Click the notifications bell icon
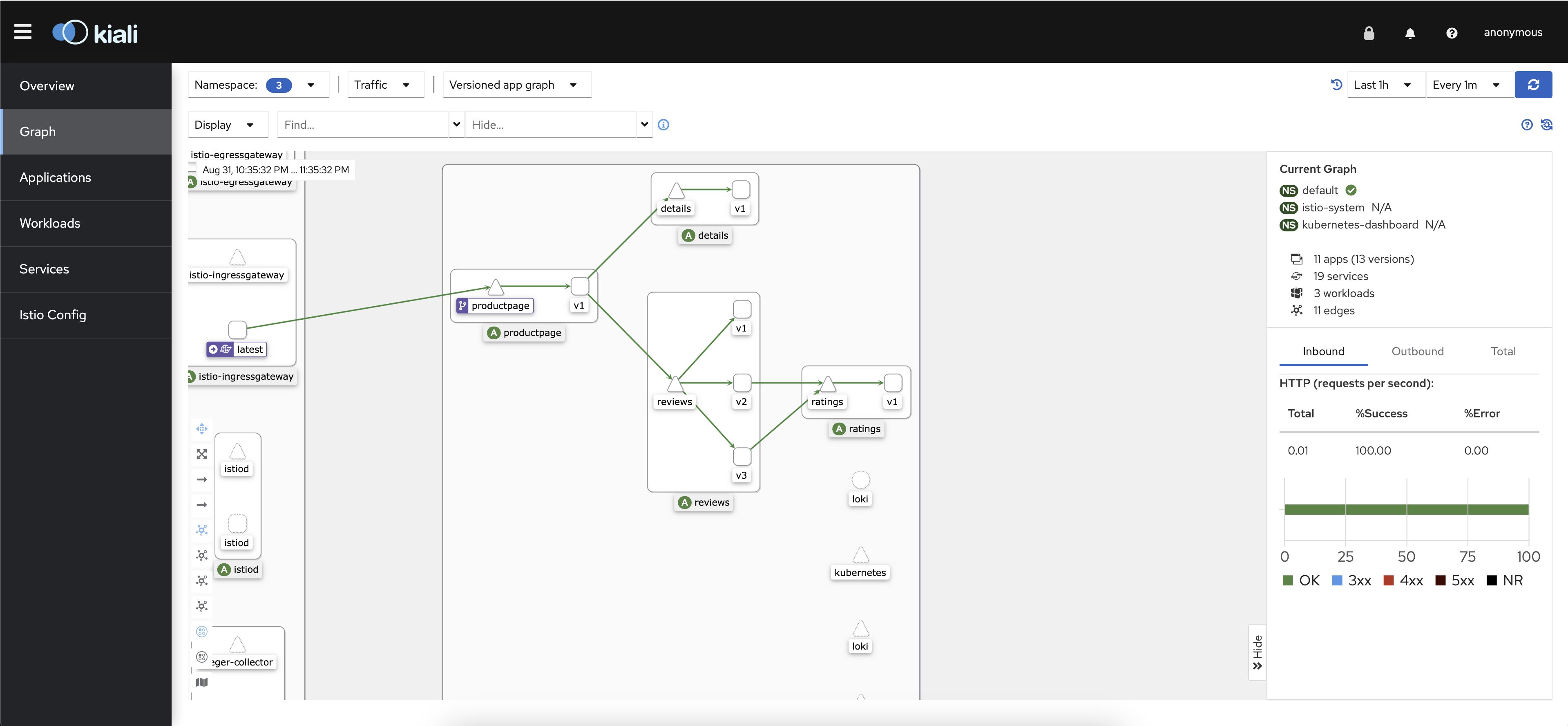Image resolution: width=1568 pixels, height=726 pixels. click(1410, 33)
